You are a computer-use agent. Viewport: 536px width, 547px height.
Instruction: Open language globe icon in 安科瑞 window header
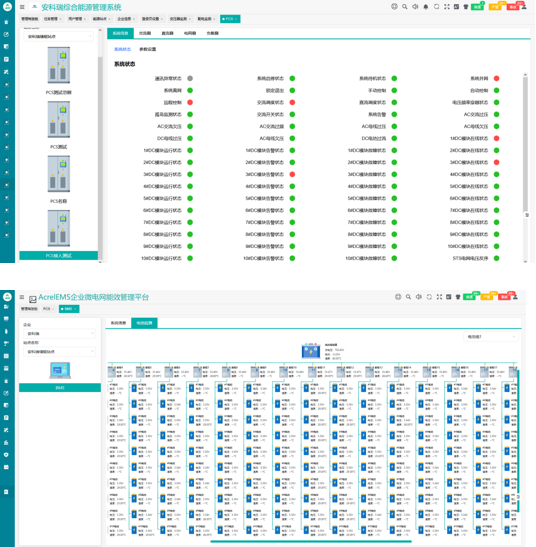[x=394, y=6]
